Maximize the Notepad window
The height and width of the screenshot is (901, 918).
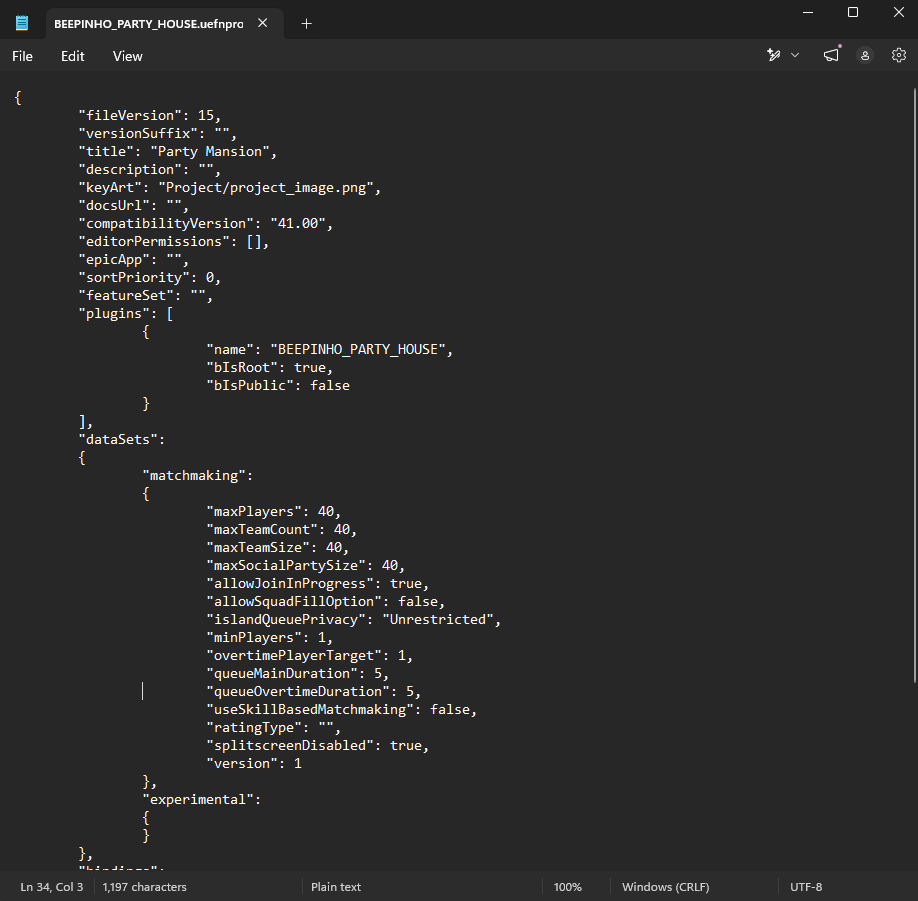(x=853, y=12)
